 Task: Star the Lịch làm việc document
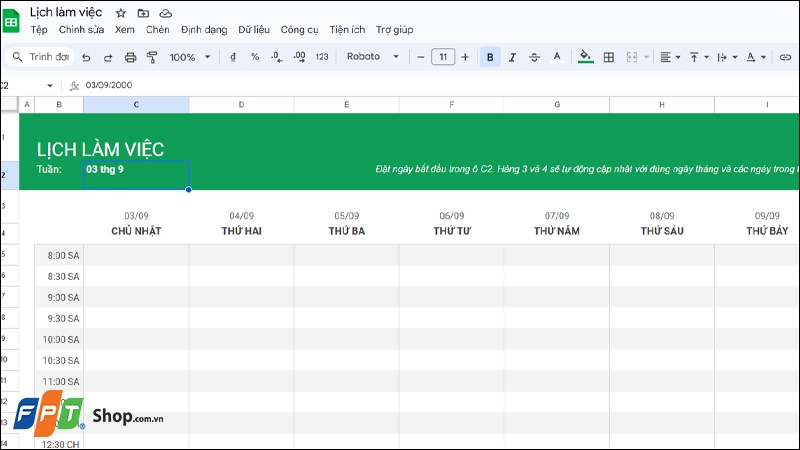[x=120, y=13]
